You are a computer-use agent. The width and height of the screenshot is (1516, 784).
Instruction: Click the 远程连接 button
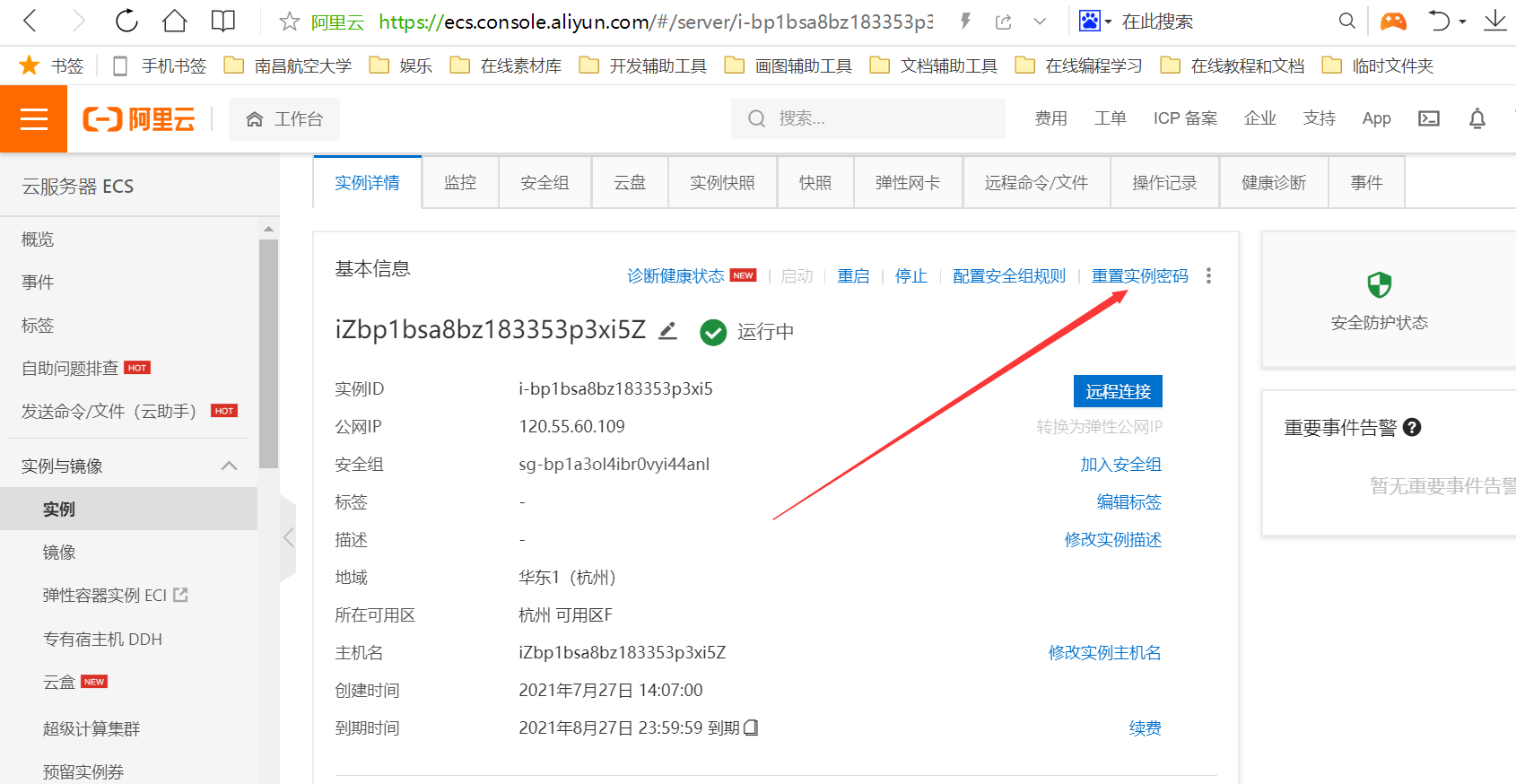(x=1118, y=391)
